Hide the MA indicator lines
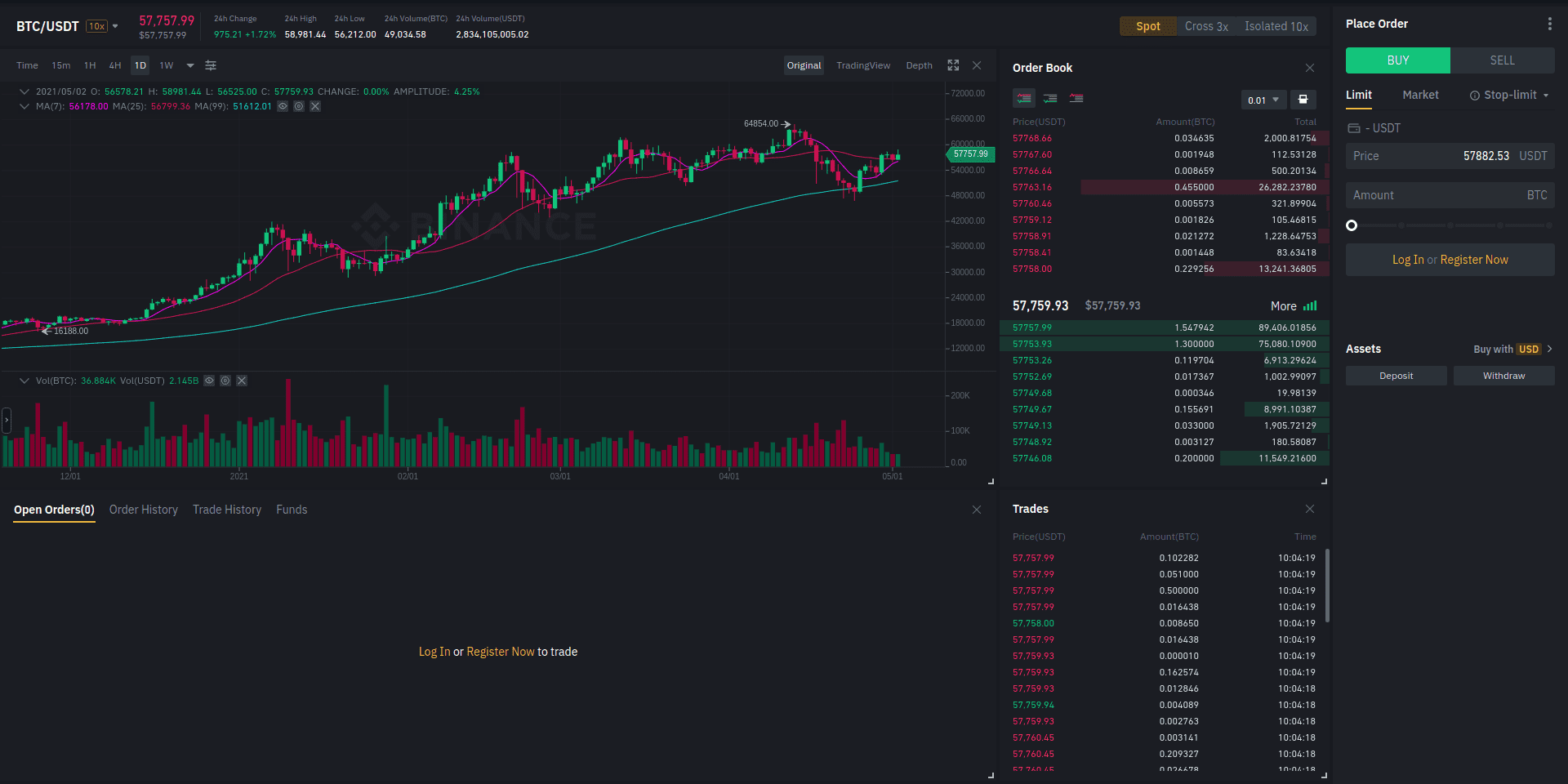Image resolution: width=1568 pixels, height=784 pixels. 283,106
